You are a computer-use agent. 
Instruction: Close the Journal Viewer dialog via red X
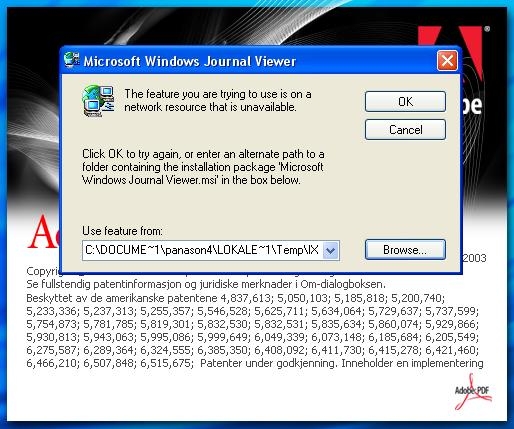point(447,61)
